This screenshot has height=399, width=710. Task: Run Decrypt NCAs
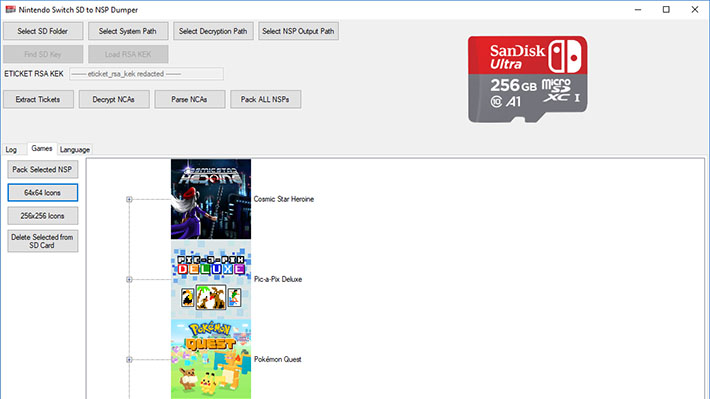[114, 99]
